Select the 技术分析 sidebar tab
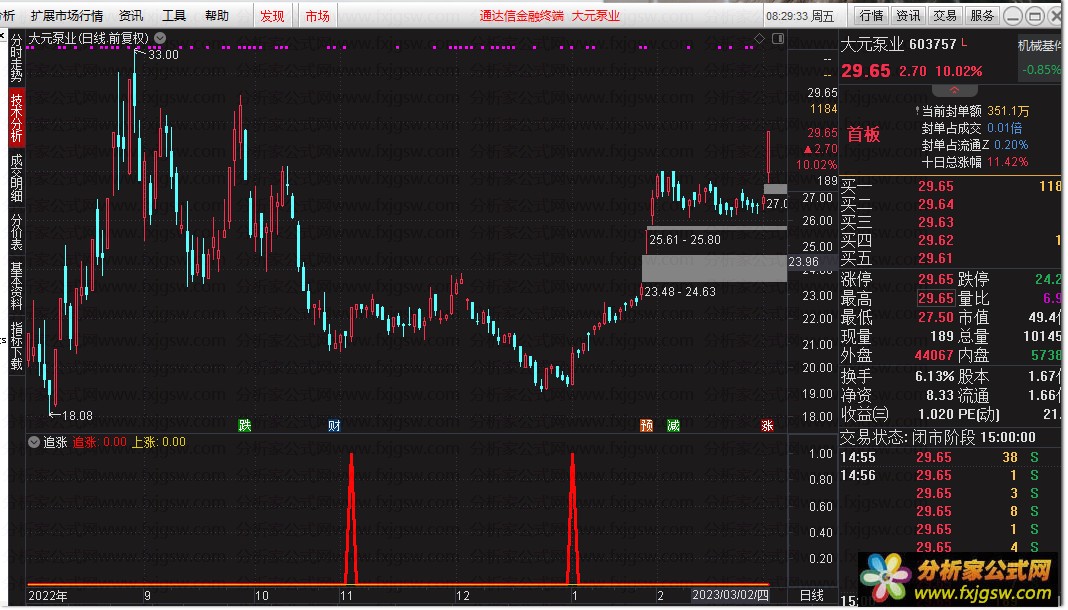 click(x=16, y=117)
